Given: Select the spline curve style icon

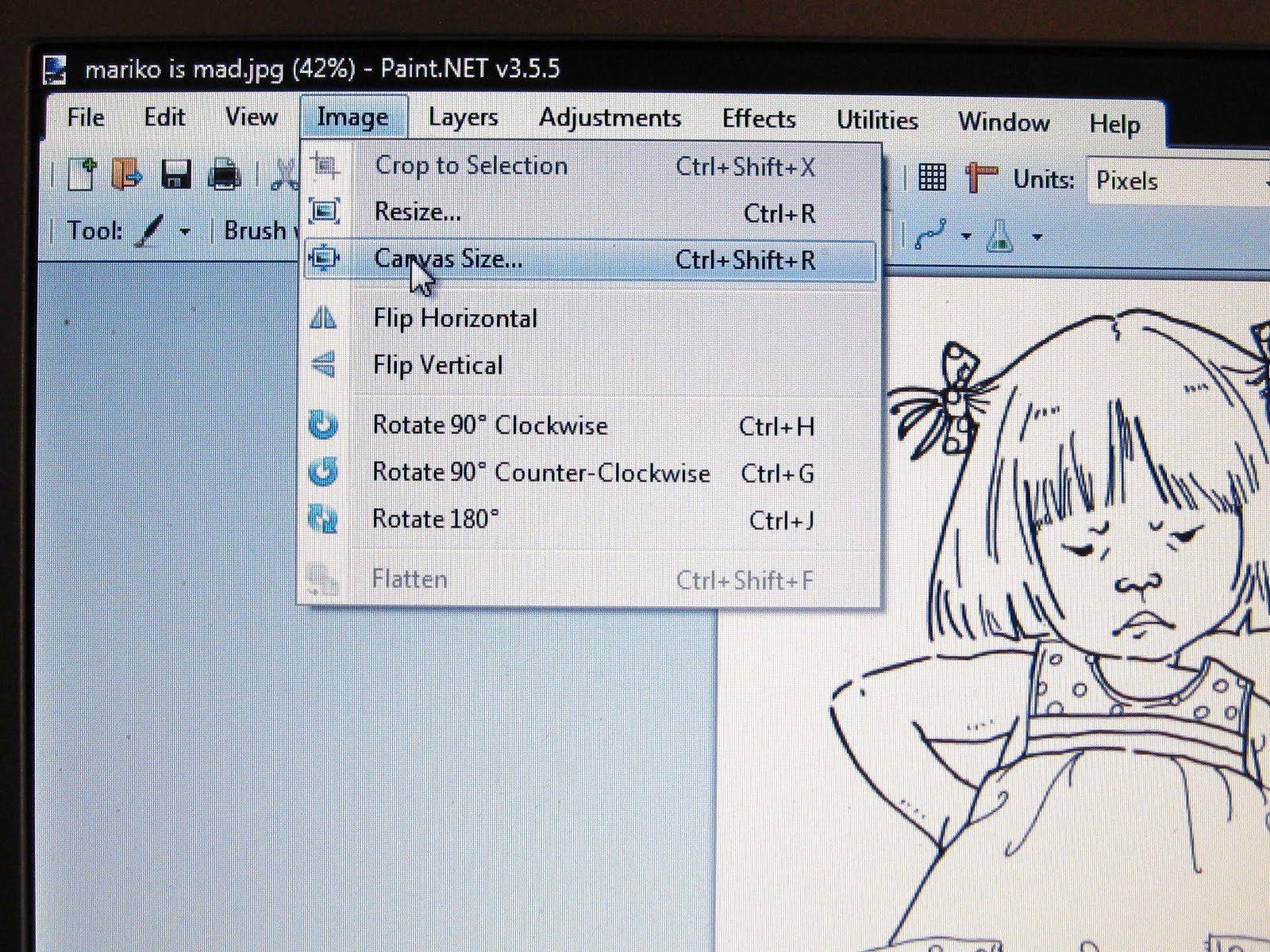Looking at the screenshot, I should (x=931, y=233).
